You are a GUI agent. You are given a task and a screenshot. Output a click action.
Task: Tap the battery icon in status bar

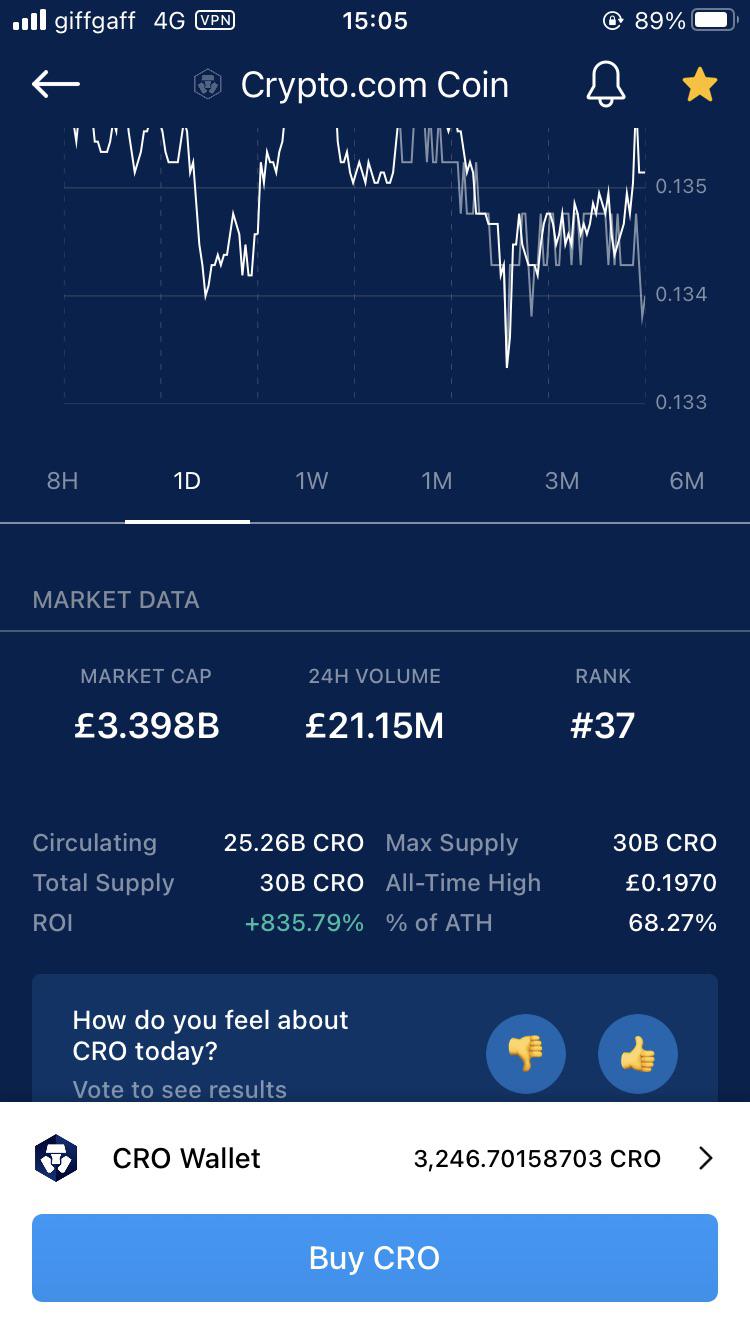click(x=714, y=21)
